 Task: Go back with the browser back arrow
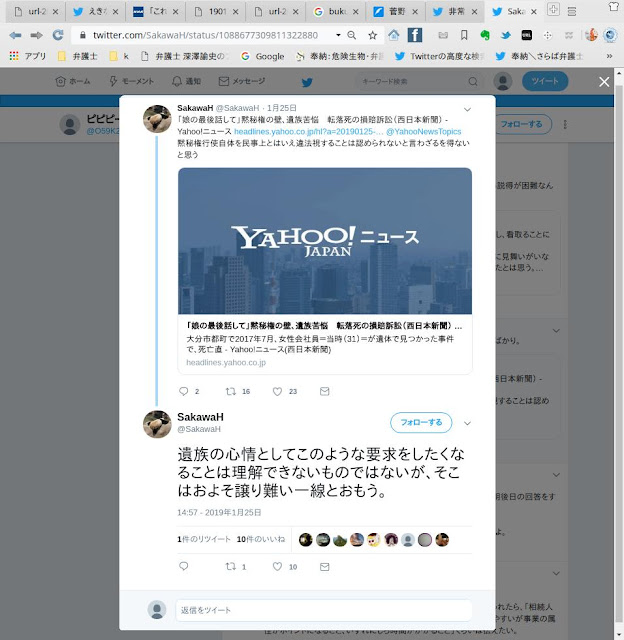(15, 36)
